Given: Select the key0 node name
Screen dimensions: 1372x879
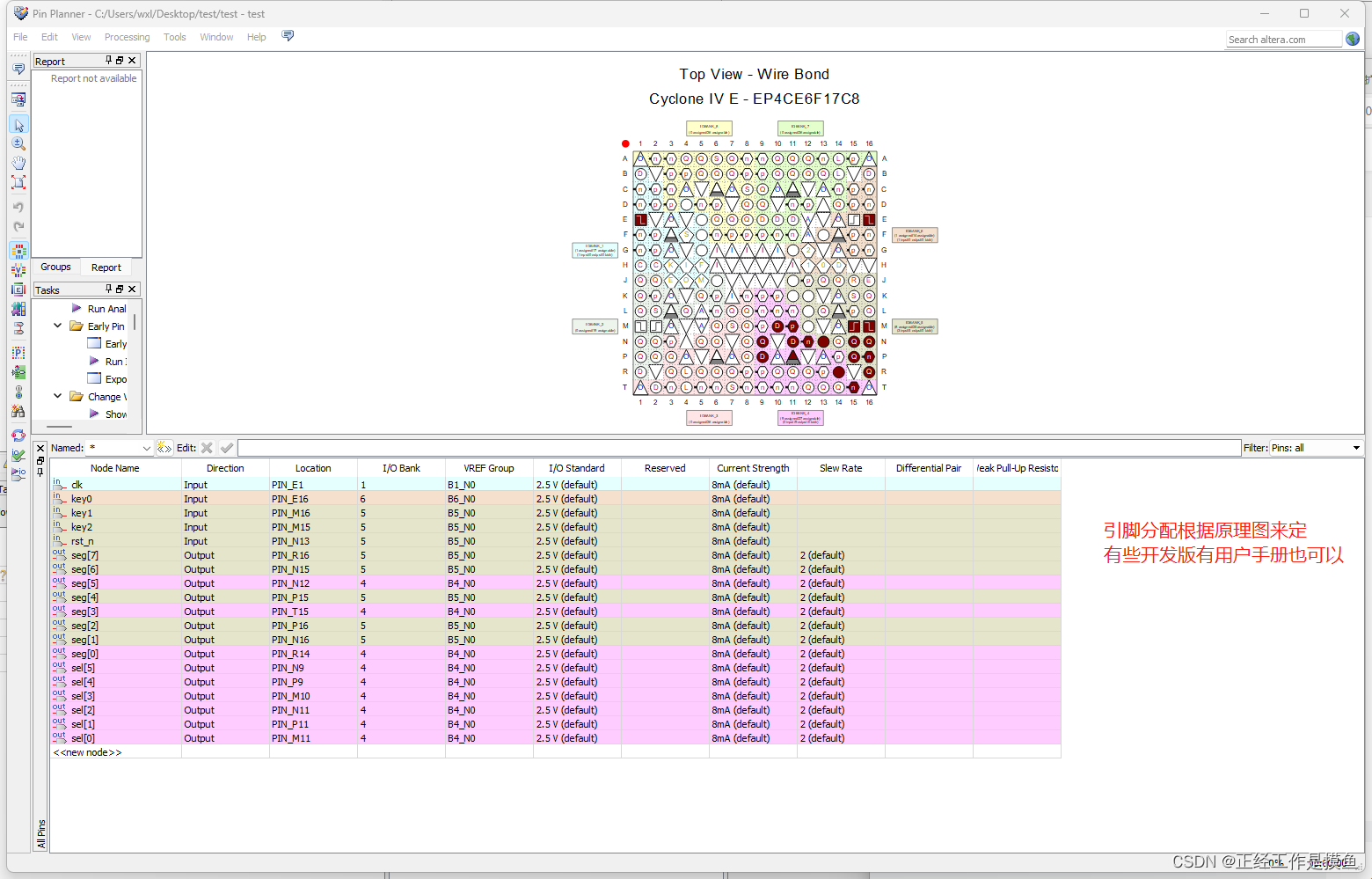Looking at the screenshot, I should [82, 499].
